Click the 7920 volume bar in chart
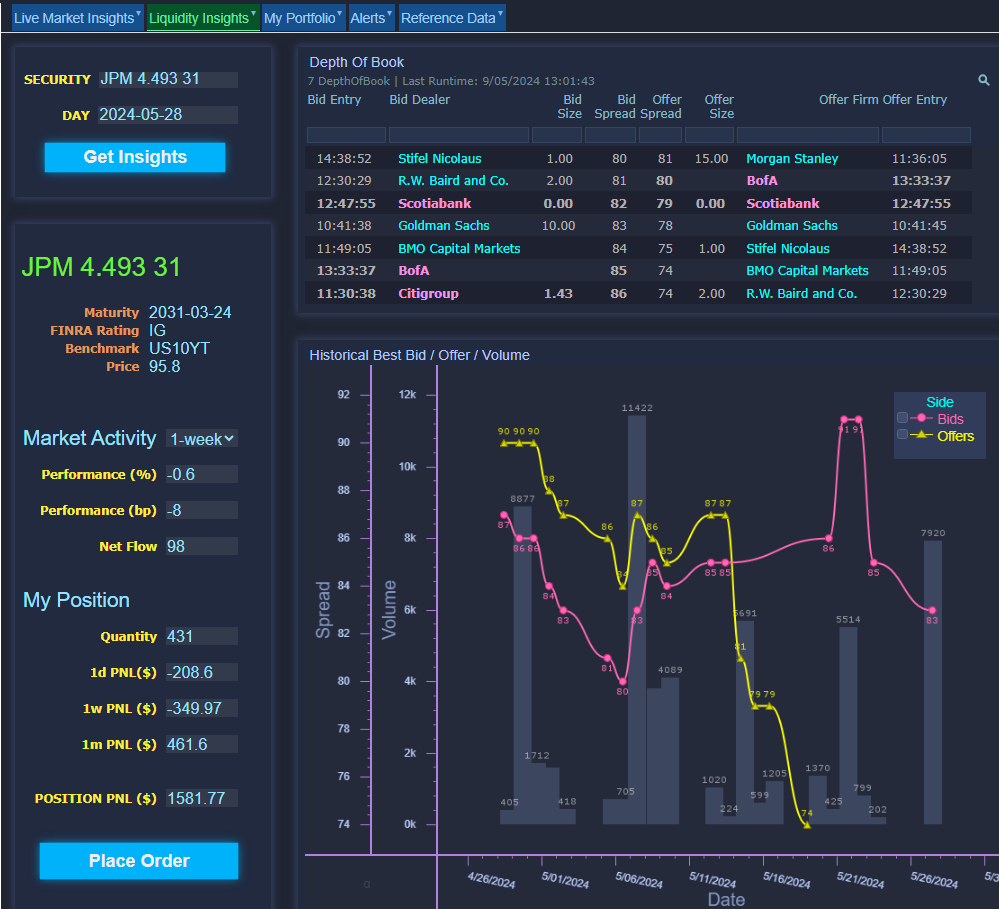This screenshot has height=909, width=999. tap(933, 682)
